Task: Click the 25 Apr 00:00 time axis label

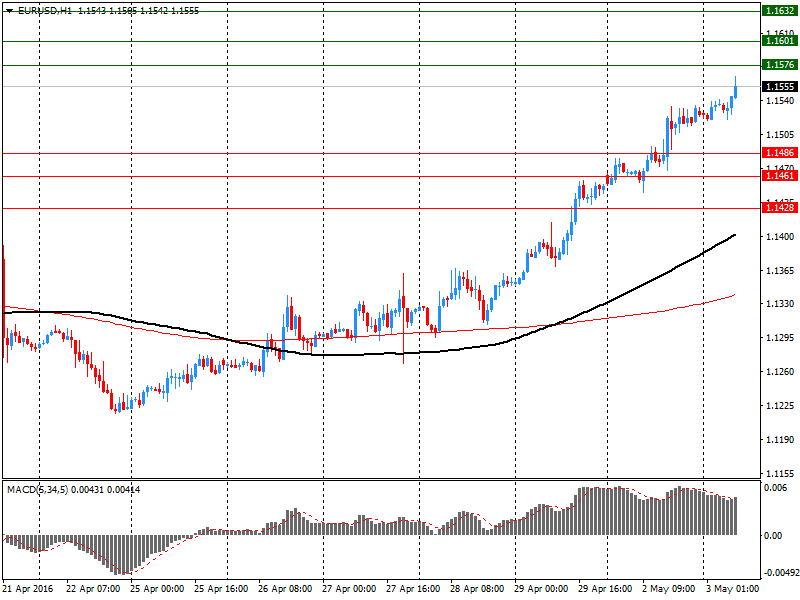Action: point(157,589)
